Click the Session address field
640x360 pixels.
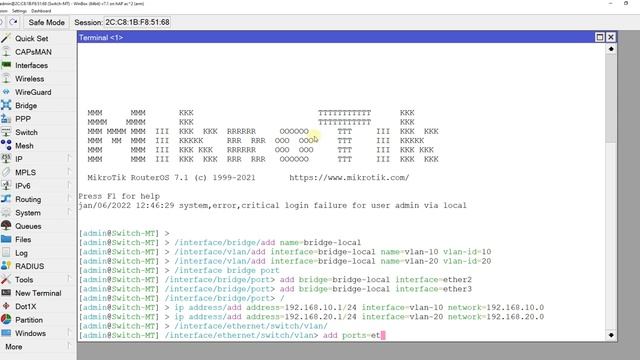[x=137, y=22]
